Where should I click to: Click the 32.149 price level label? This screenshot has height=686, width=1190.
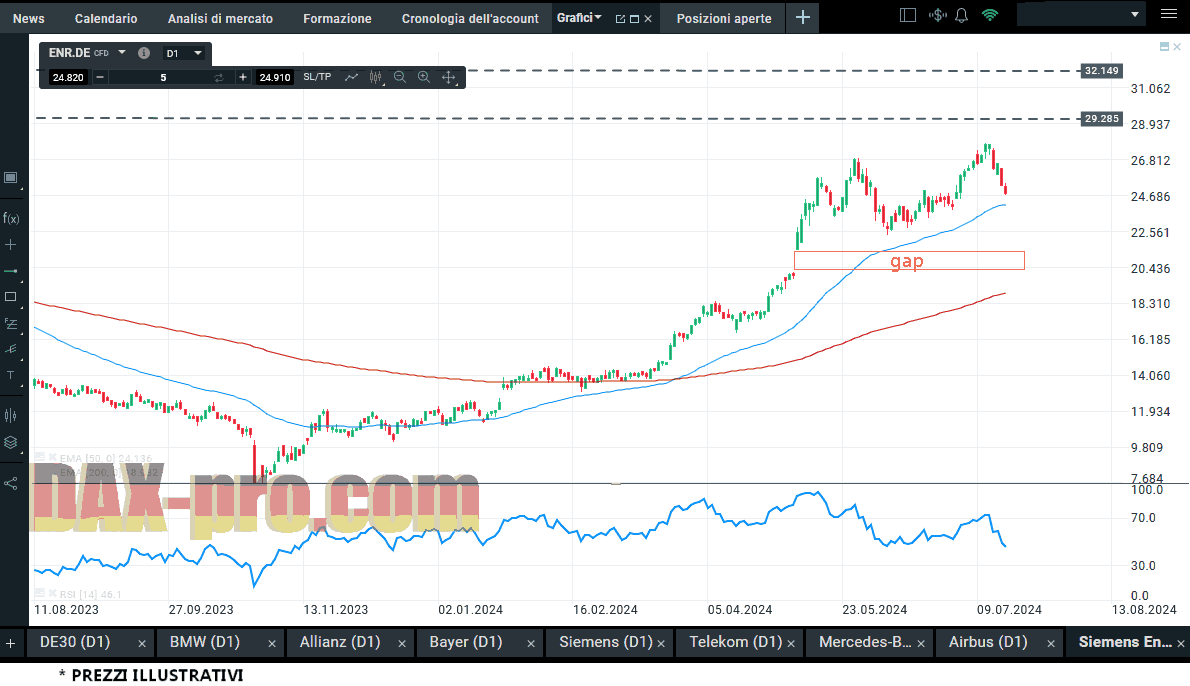click(x=1101, y=71)
